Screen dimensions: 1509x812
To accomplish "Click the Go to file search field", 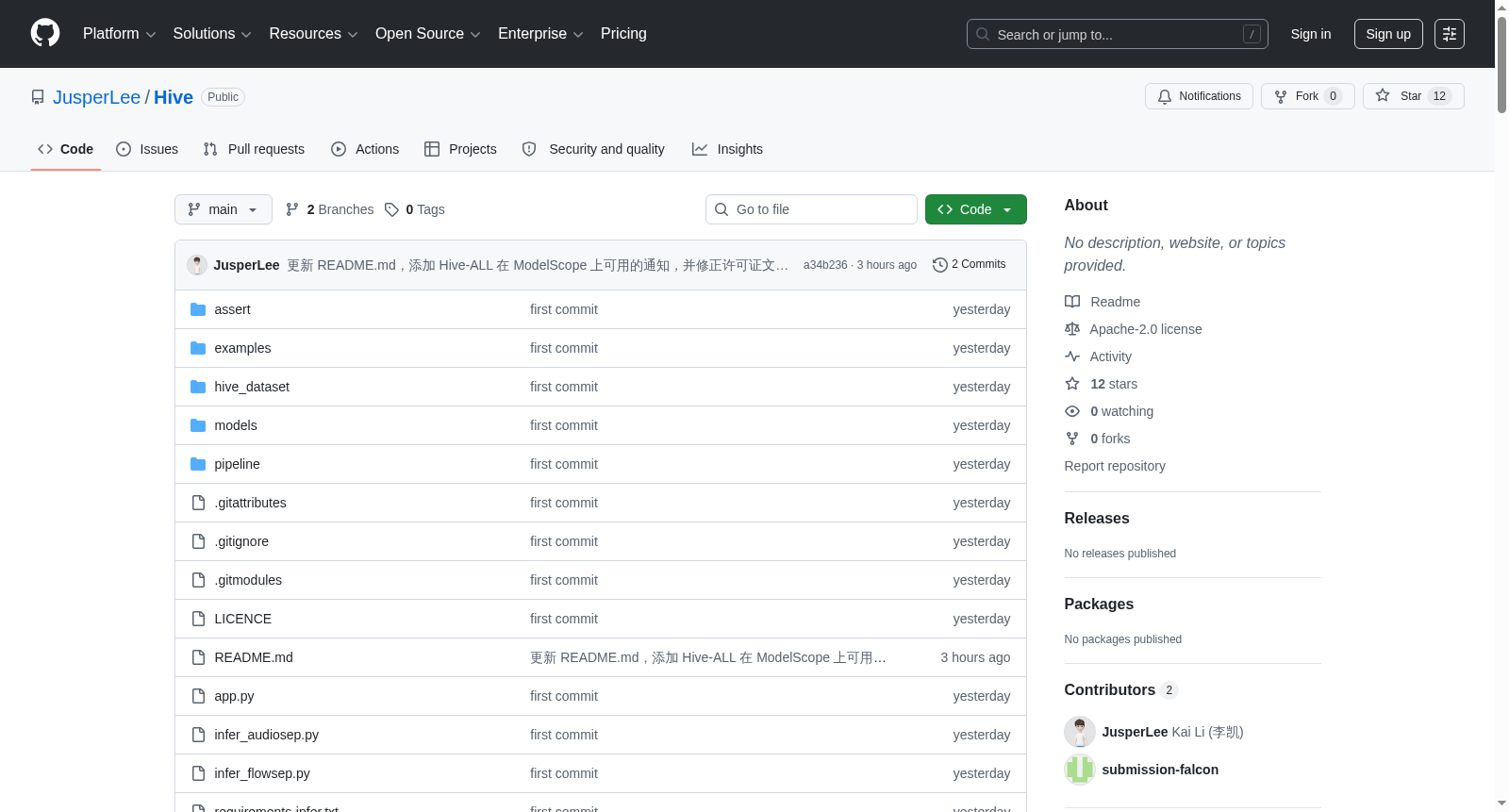I will point(811,209).
